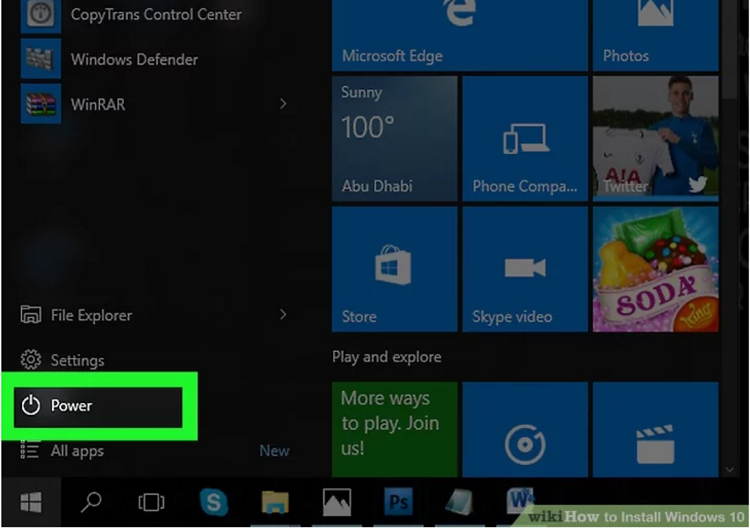Open the Candy Crush Soda tile
The width and height of the screenshot is (750, 528).
(x=655, y=268)
